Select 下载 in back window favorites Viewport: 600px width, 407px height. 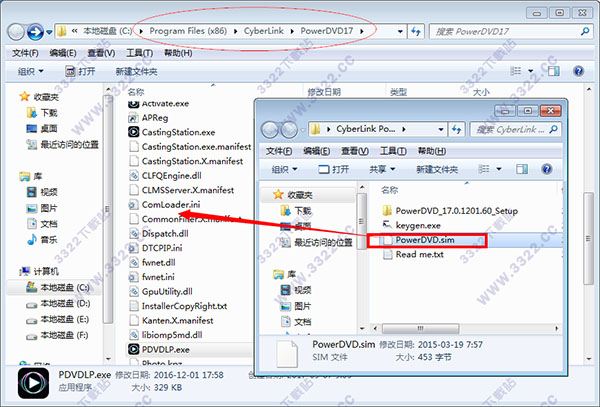42,112
